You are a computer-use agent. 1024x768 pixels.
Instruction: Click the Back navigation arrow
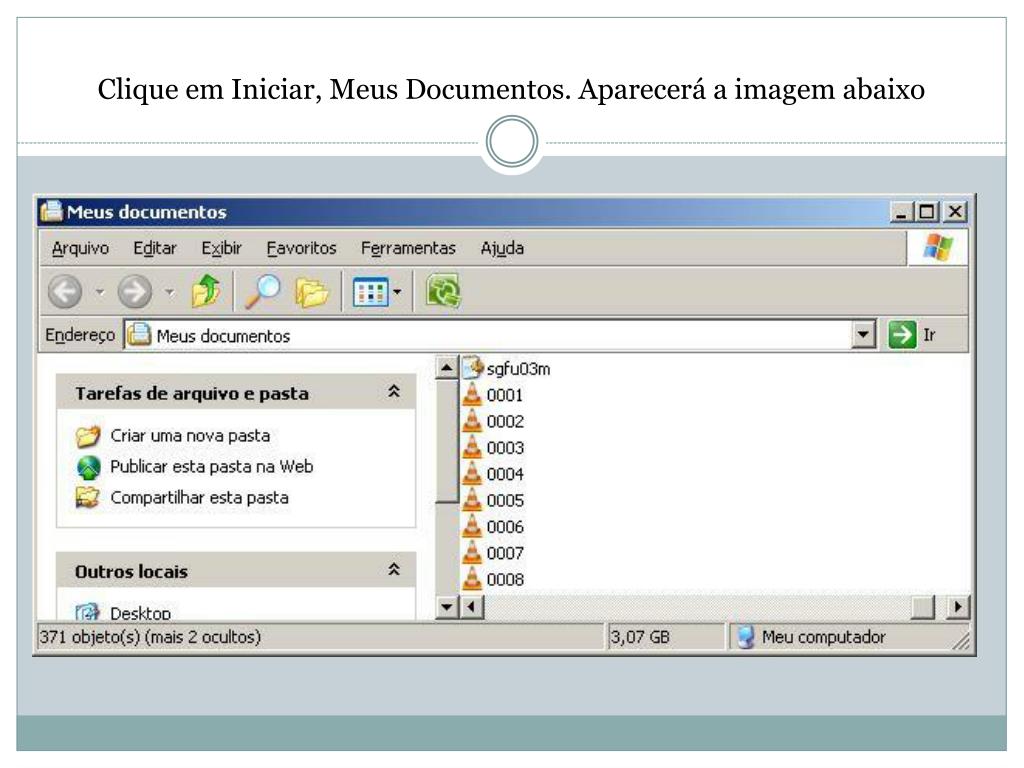click(65, 291)
